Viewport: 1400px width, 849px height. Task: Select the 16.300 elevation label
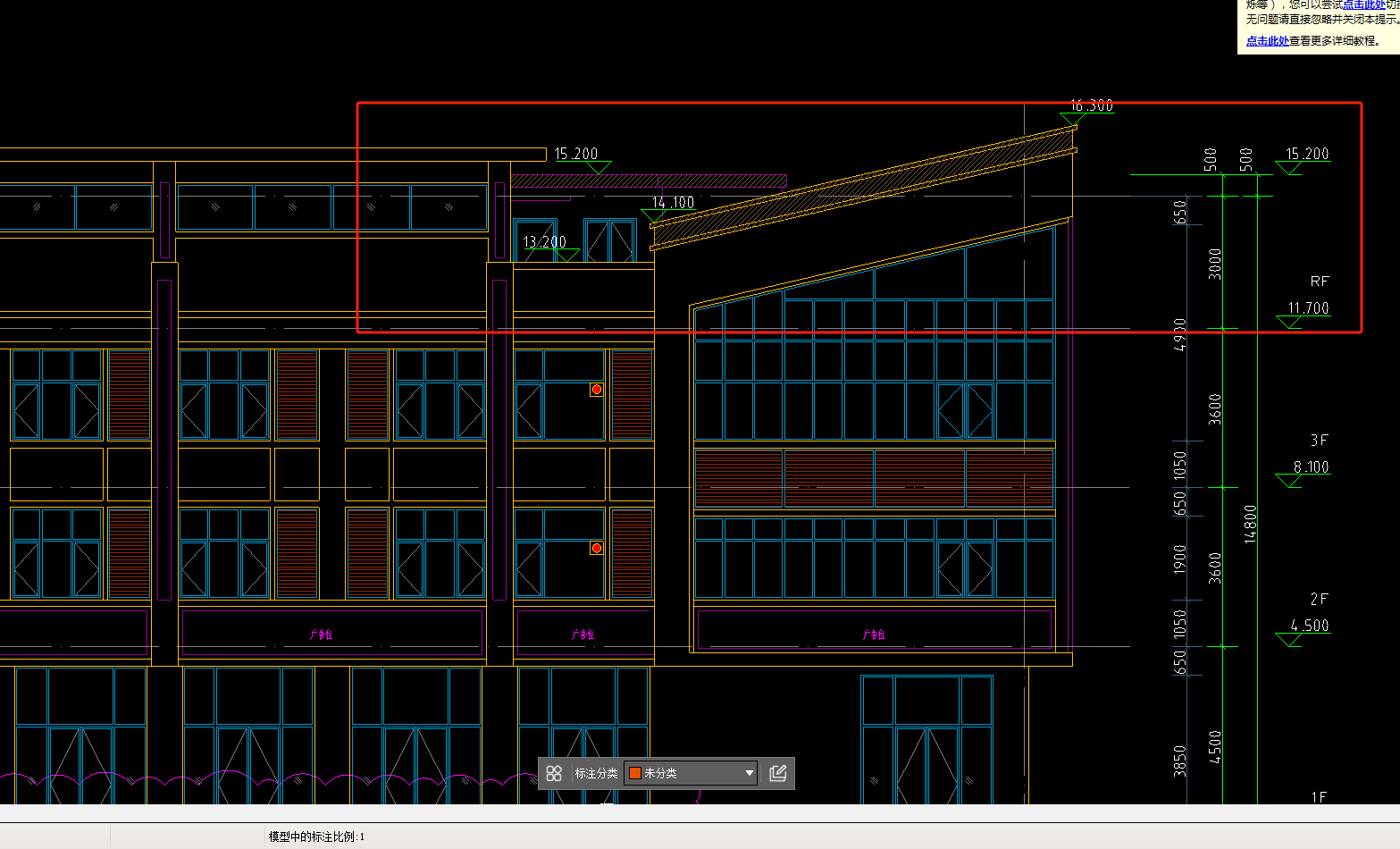1092,105
